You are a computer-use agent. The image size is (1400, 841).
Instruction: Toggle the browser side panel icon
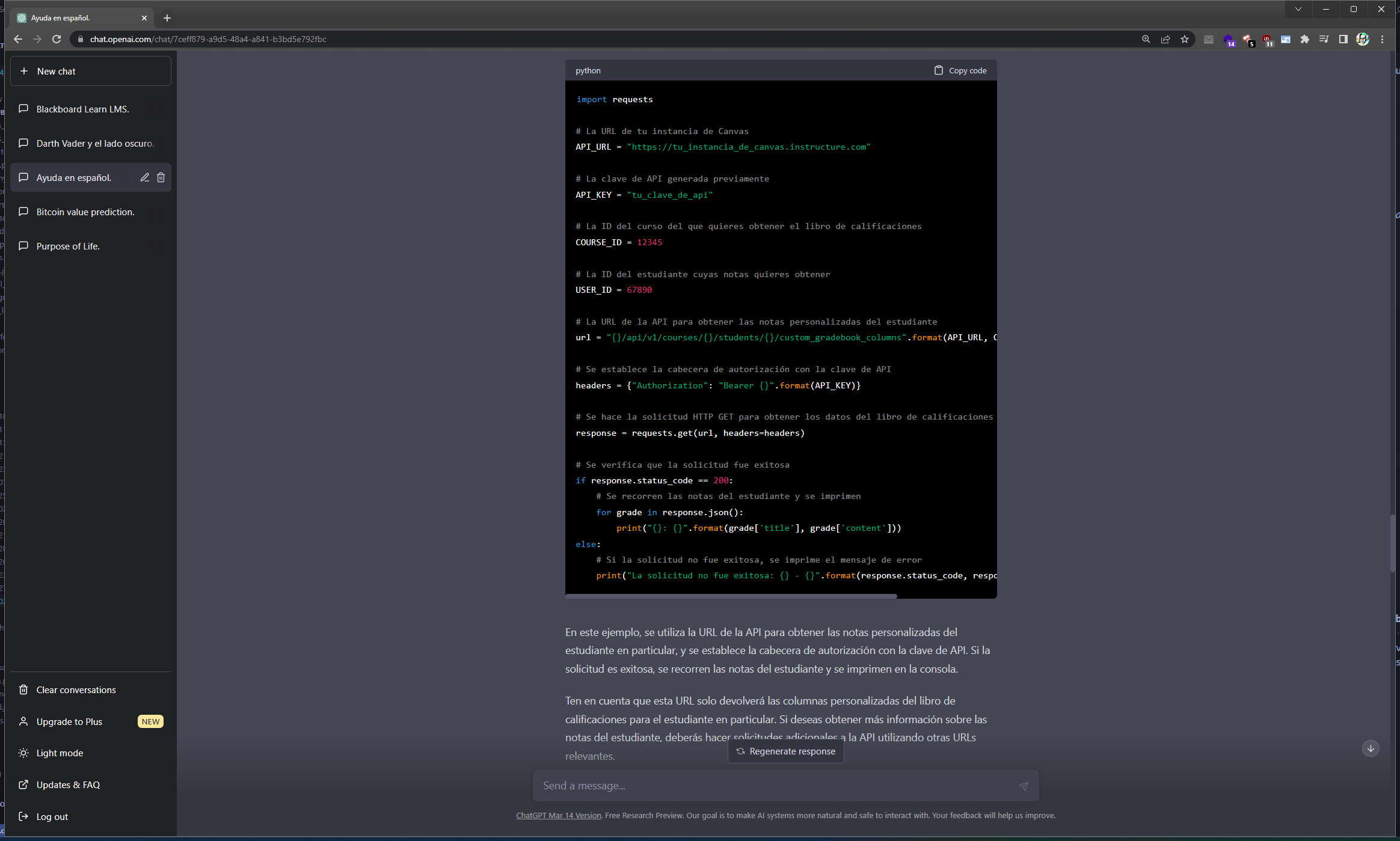pos(1343,39)
